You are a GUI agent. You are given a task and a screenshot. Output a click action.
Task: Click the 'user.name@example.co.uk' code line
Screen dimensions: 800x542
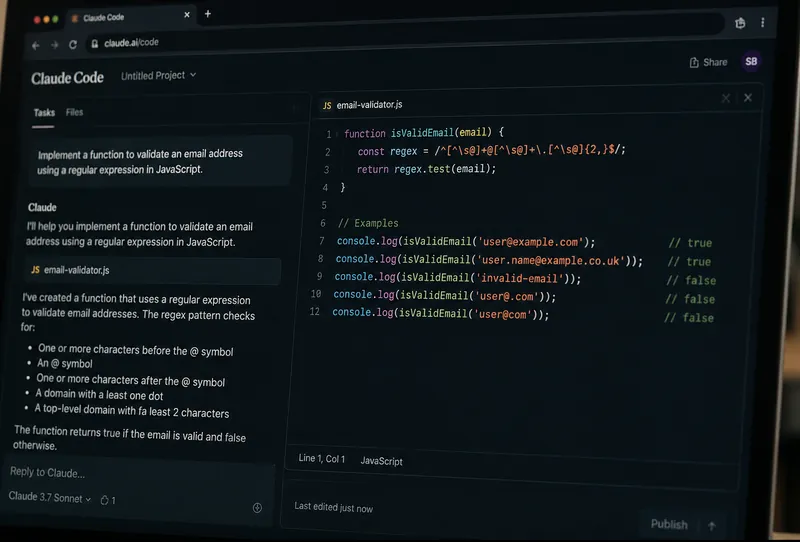click(489, 260)
